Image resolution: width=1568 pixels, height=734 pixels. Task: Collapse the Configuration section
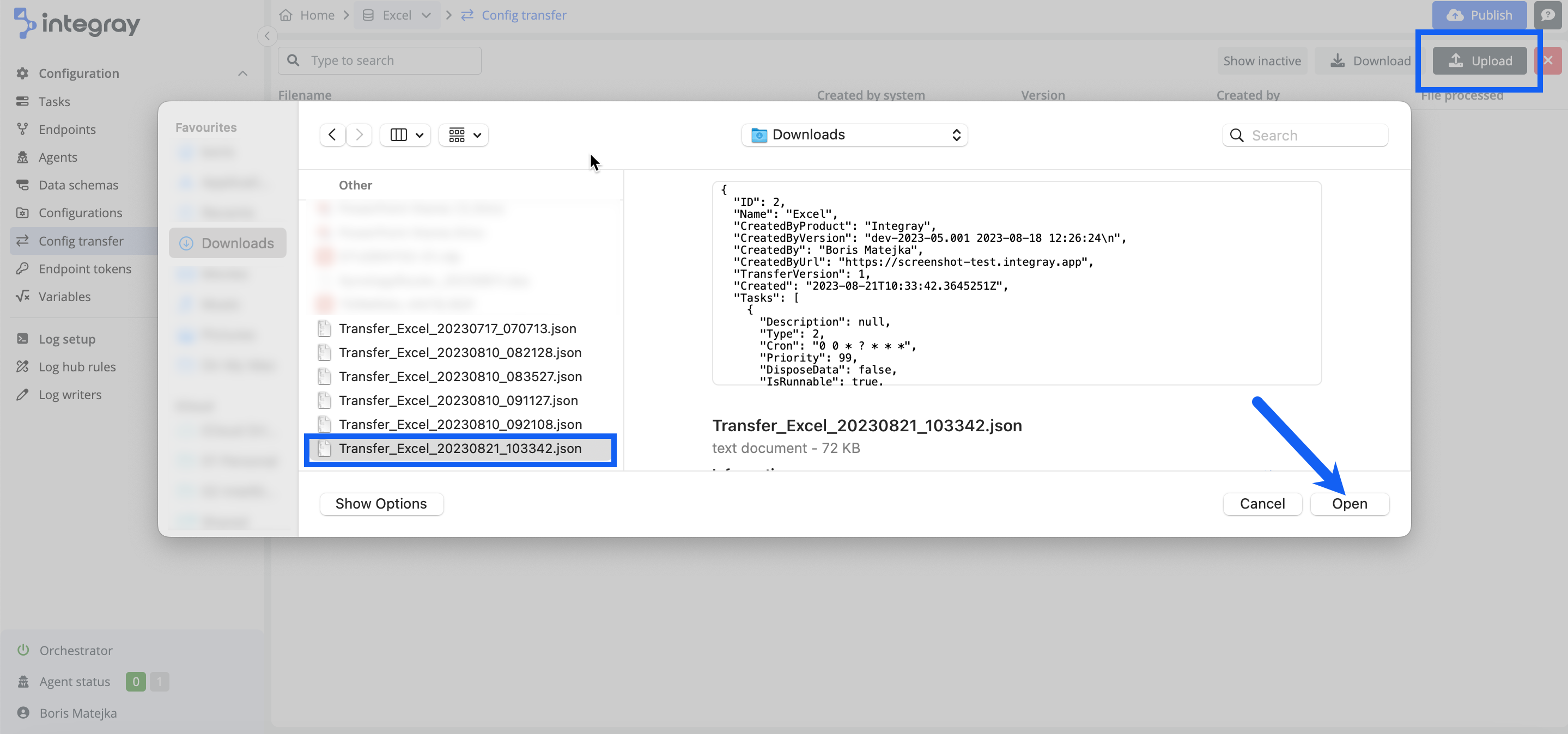[x=242, y=73]
